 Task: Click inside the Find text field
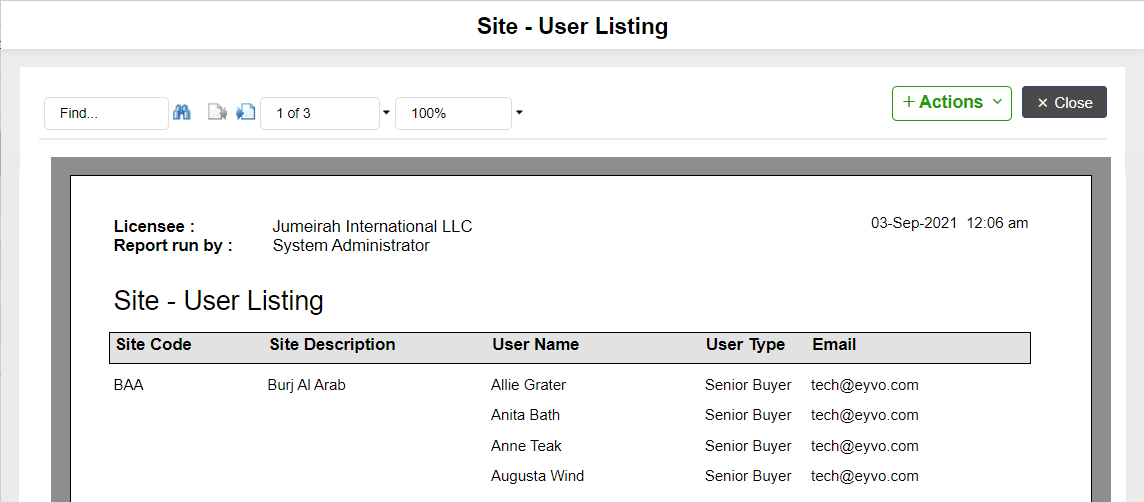click(107, 114)
